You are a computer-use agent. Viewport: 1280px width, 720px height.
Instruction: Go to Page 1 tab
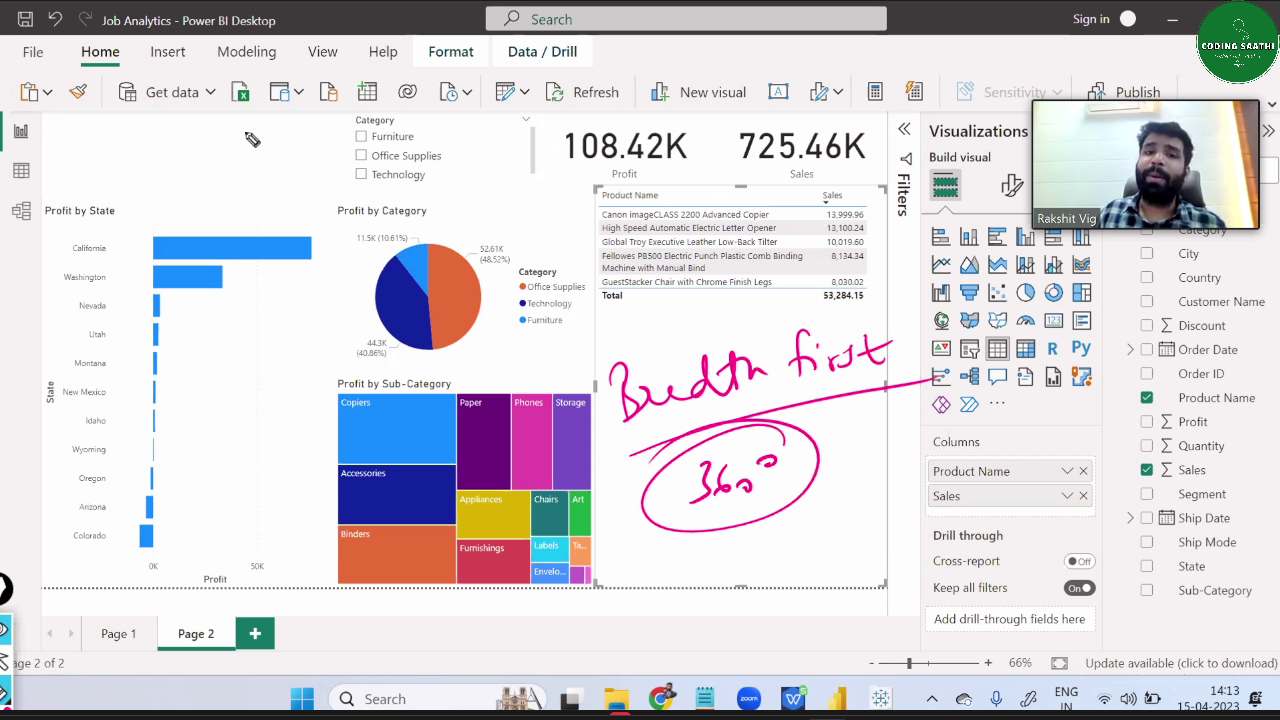[118, 634]
